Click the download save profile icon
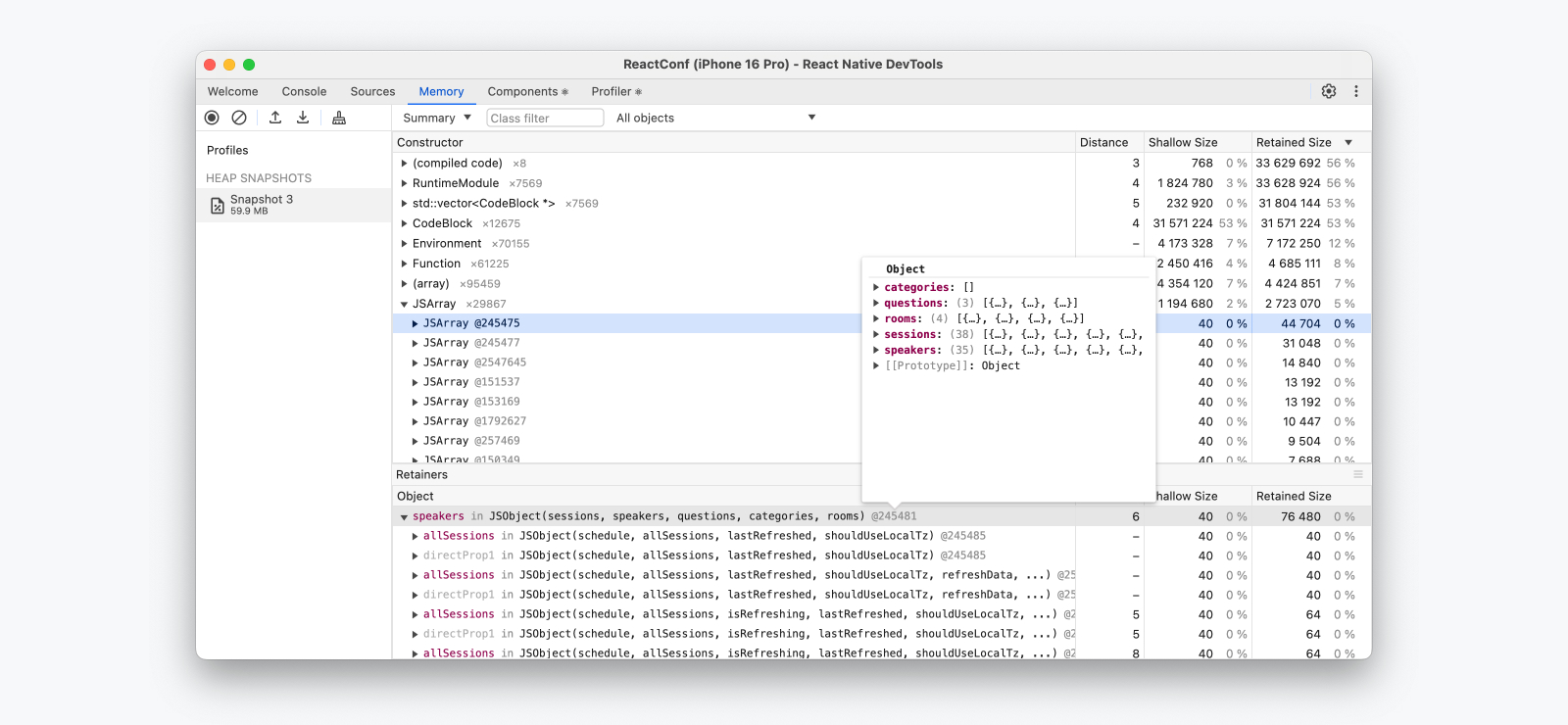This screenshot has width=1568, height=725. pyautogui.click(x=303, y=118)
